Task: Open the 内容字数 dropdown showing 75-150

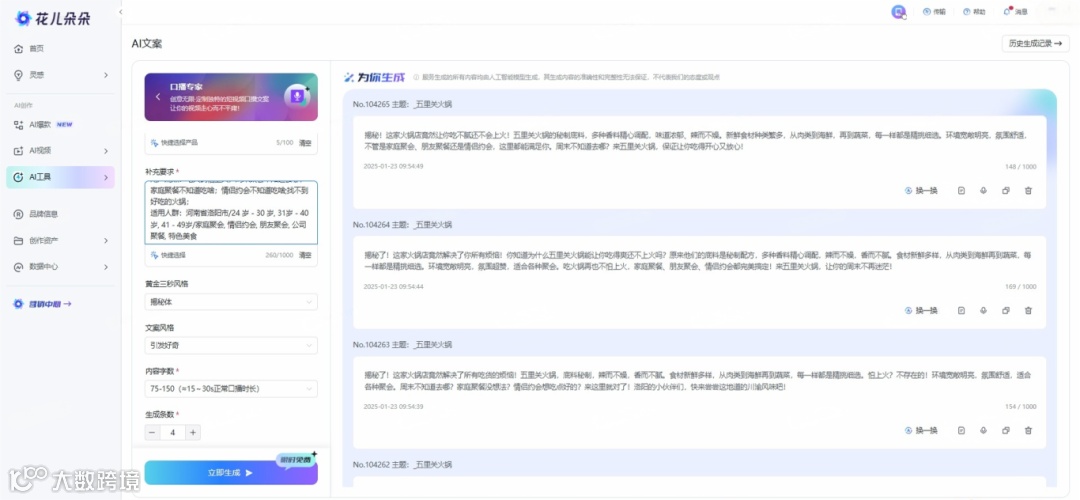Action: [x=231, y=389]
